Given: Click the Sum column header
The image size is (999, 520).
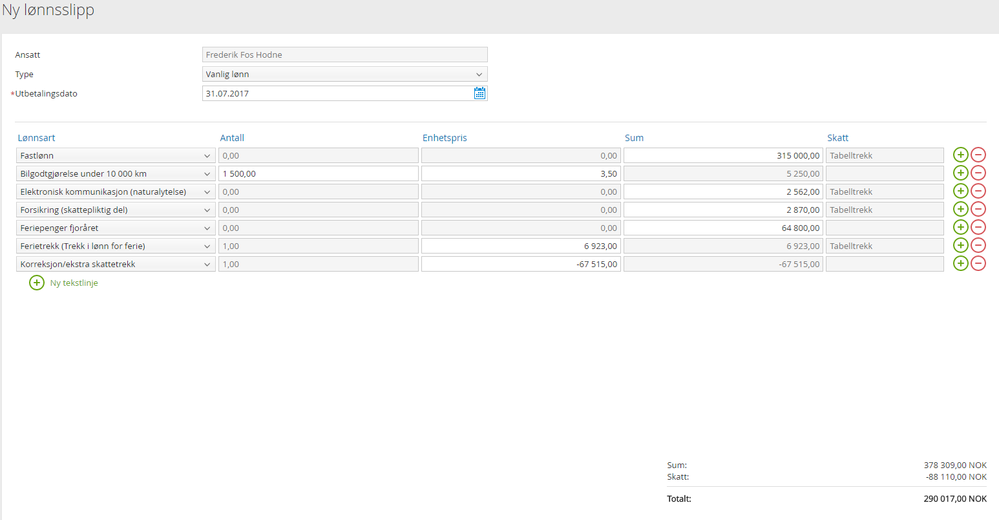Looking at the screenshot, I should [x=634, y=138].
